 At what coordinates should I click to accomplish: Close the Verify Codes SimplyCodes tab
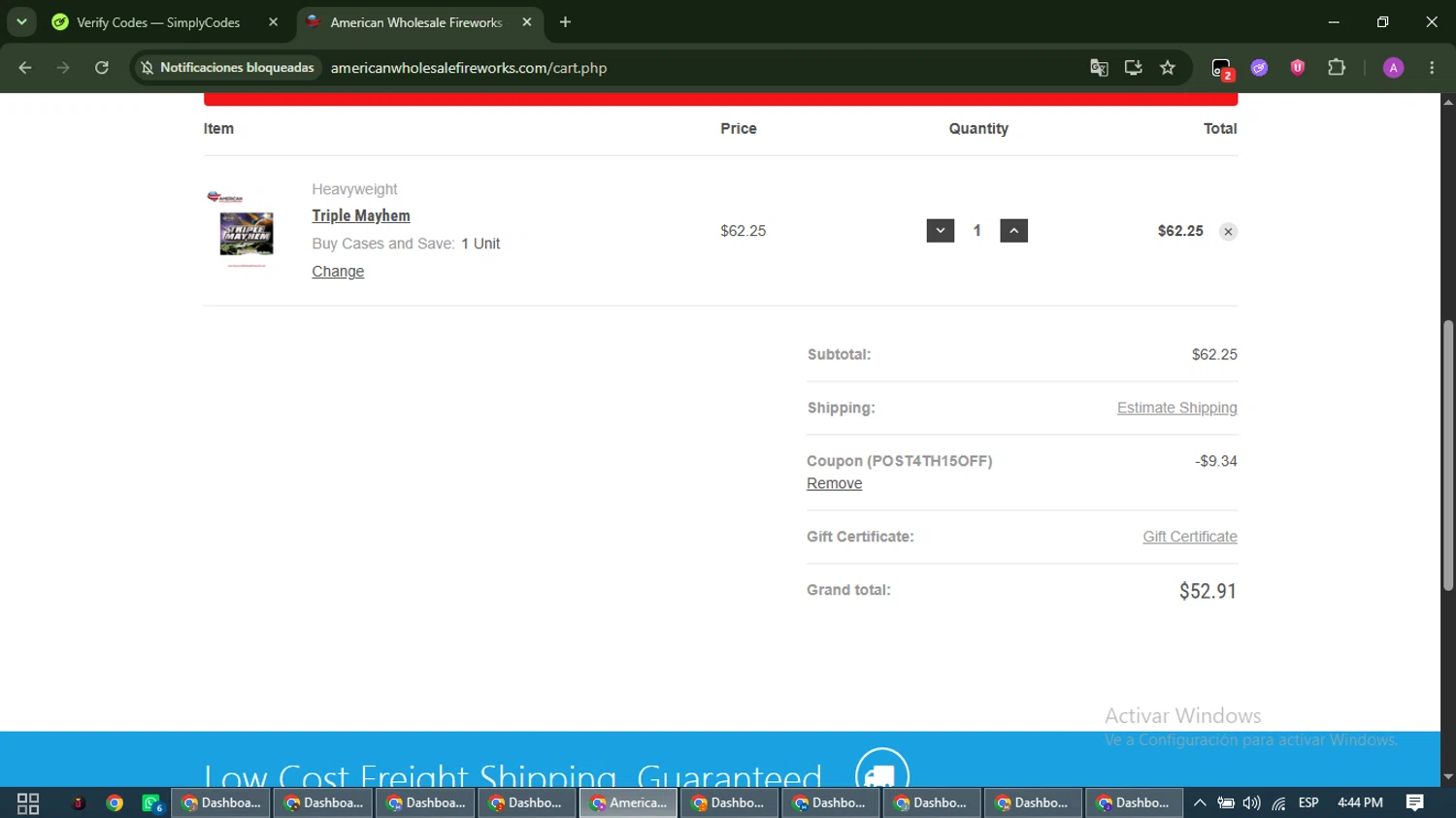click(273, 22)
